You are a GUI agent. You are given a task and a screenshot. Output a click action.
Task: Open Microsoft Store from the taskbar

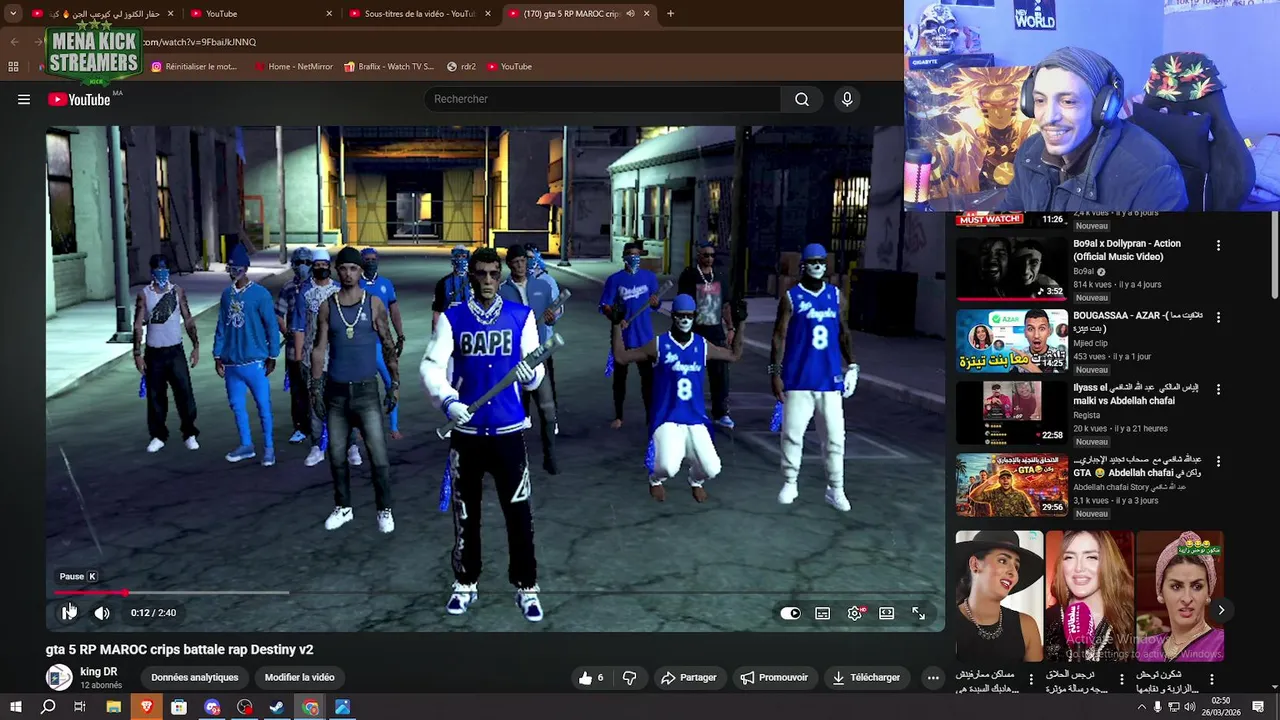(x=179, y=707)
